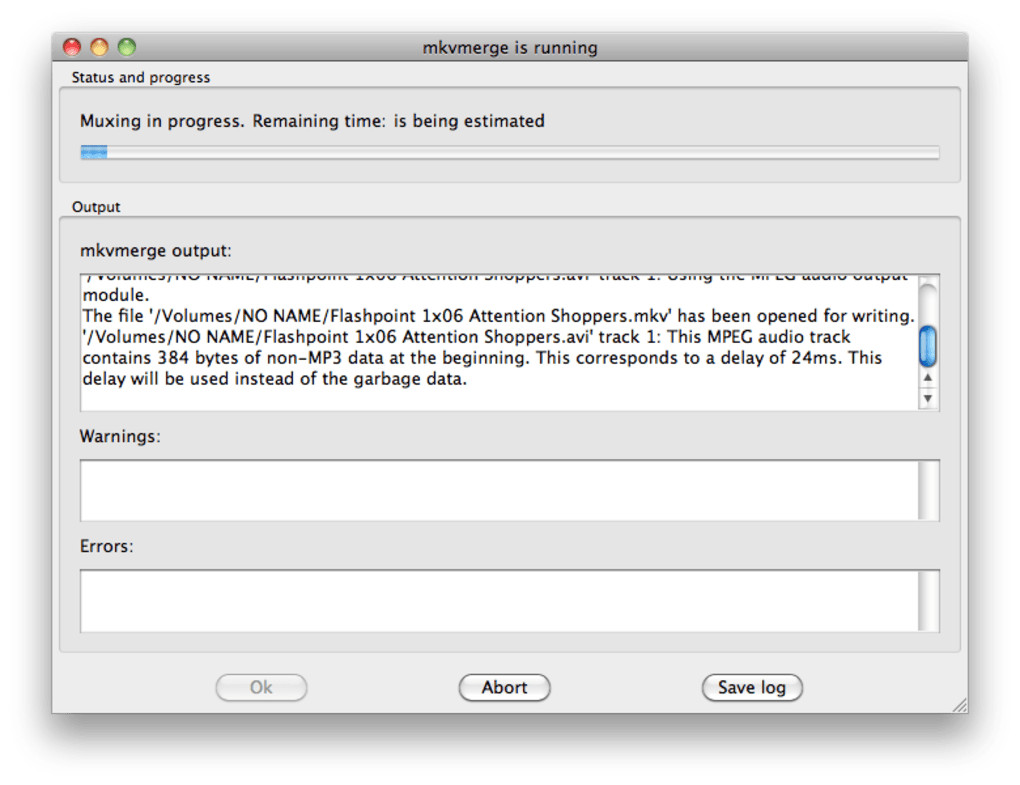Click the Abort button

click(504, 687)
